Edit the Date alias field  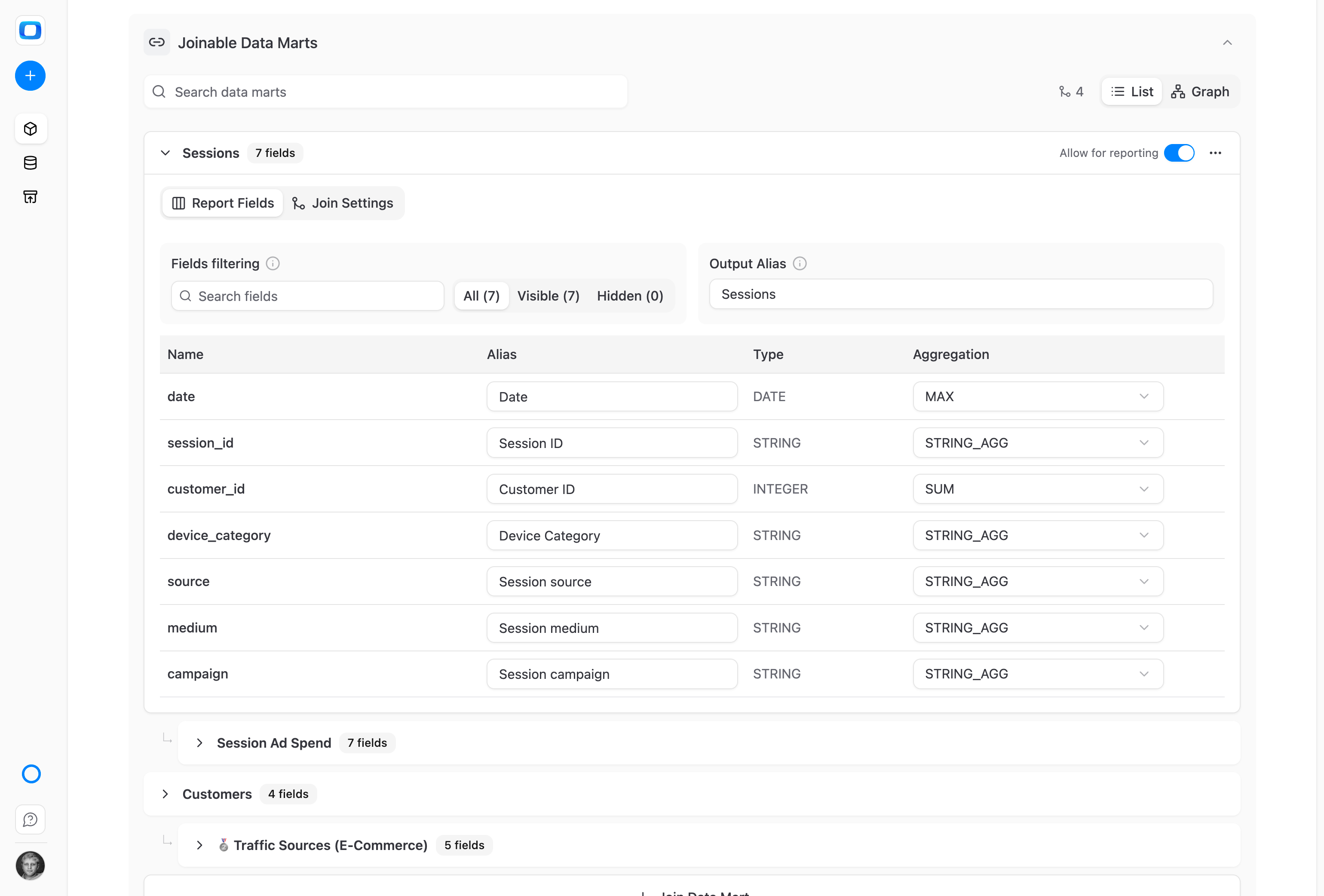coord(612,397)
